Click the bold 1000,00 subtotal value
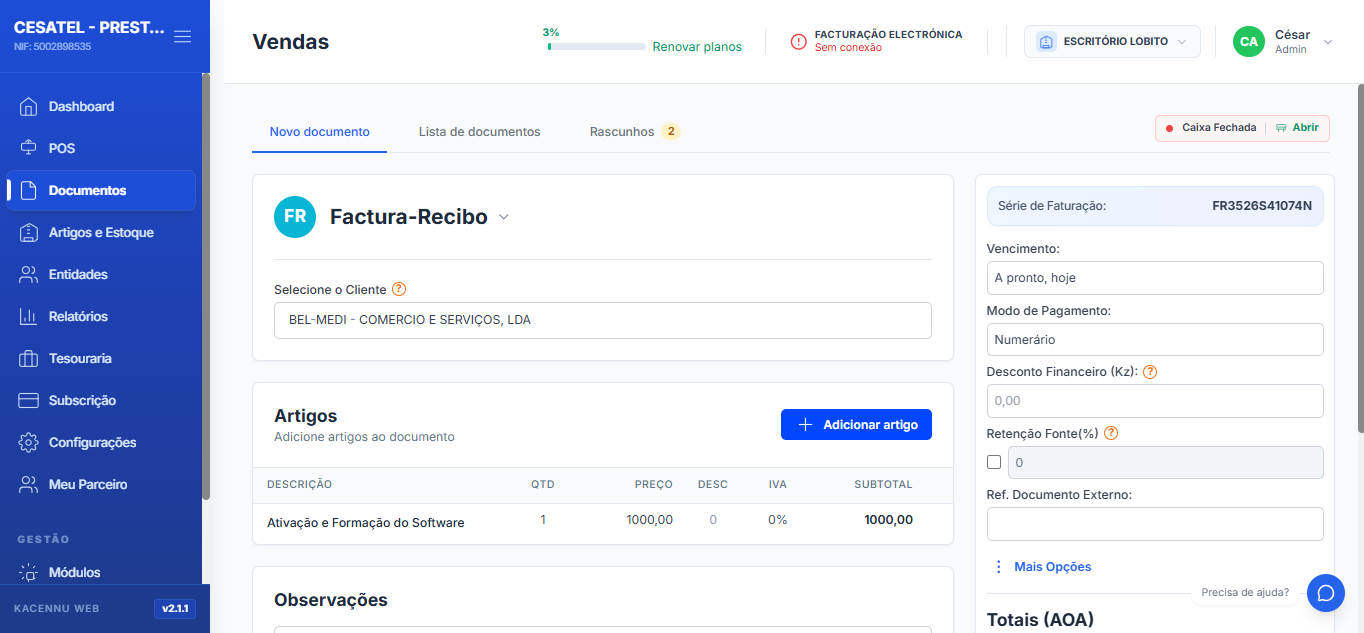 [889, 520]
